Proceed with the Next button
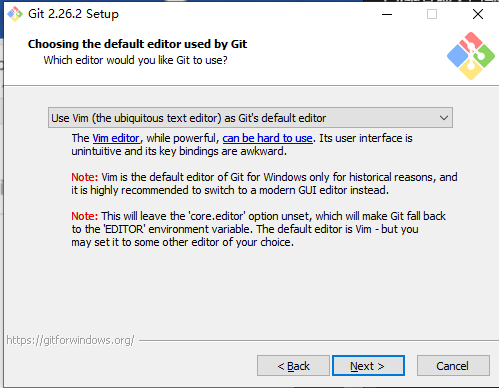499x388 pixels. 368,366
